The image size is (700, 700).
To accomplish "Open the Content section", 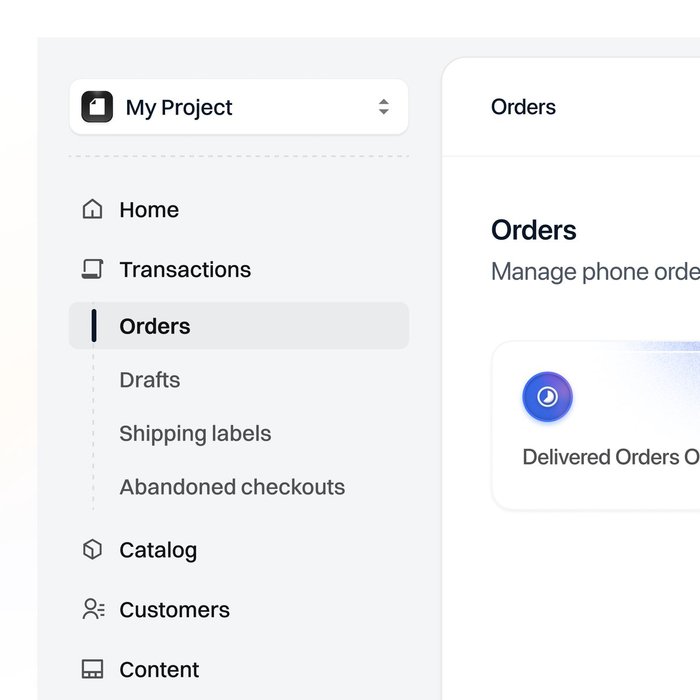I will click(x=159, y=670).
